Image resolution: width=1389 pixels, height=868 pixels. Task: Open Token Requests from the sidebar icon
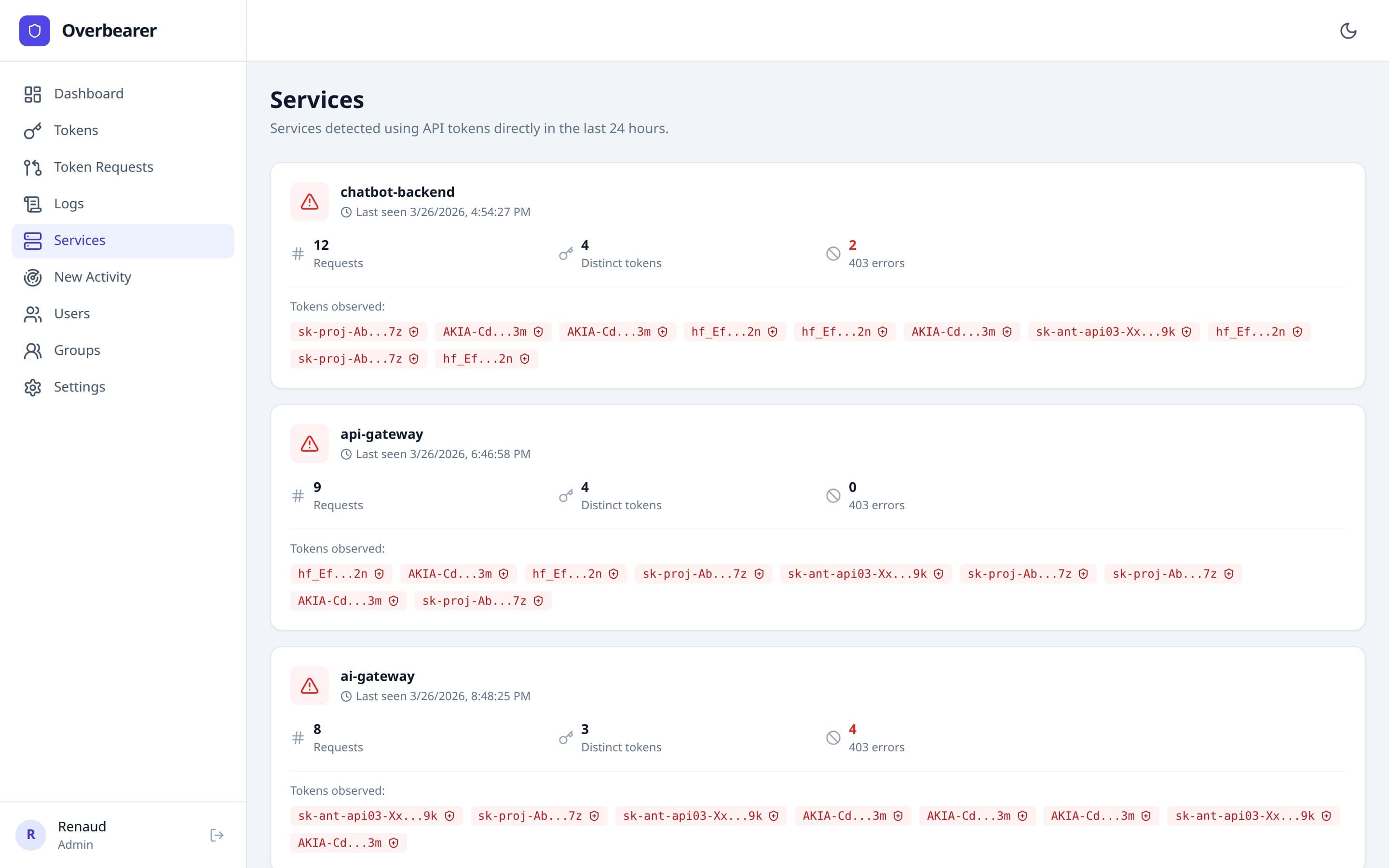pos(32,167)
